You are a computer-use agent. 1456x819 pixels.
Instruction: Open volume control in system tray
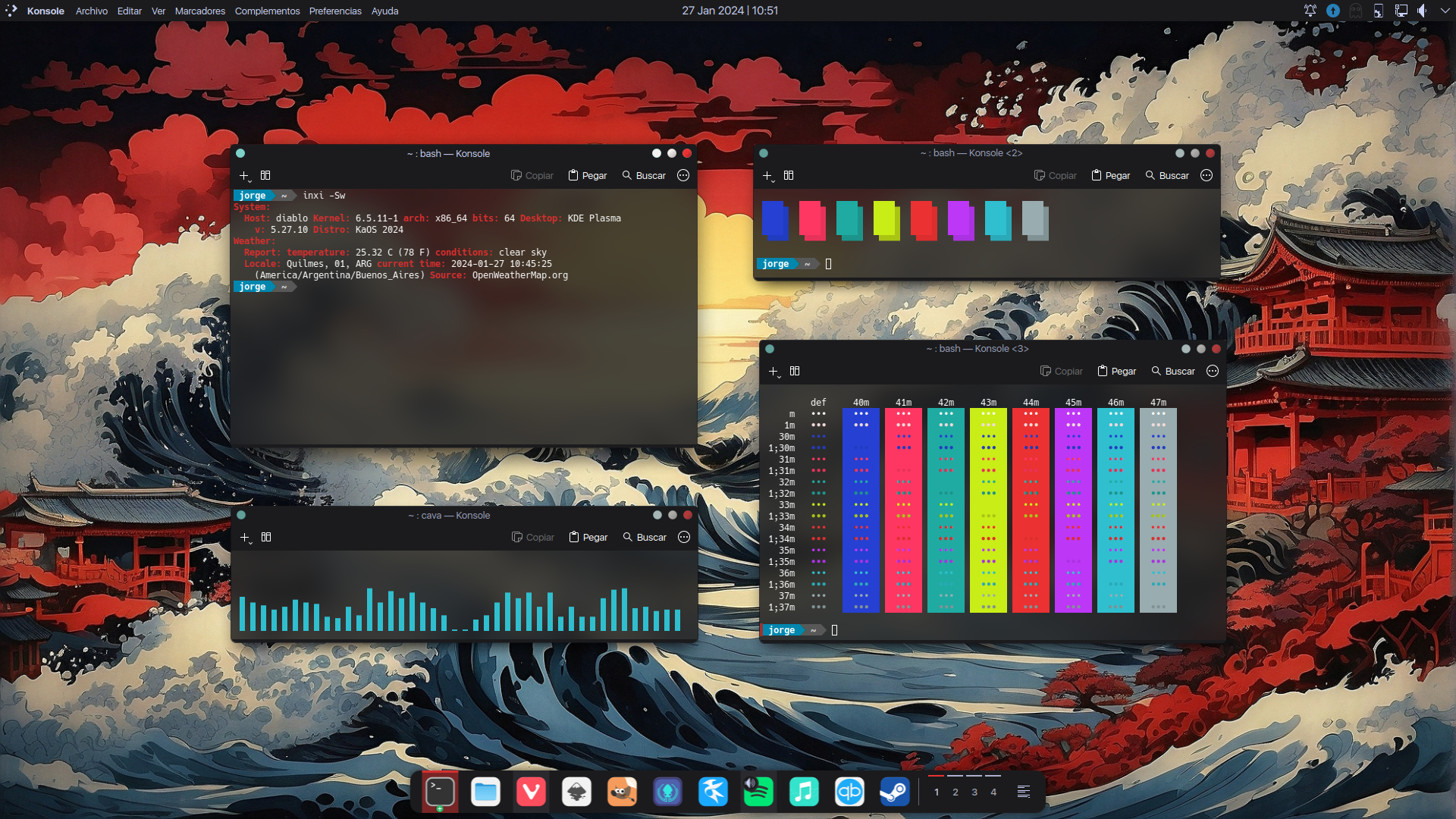pyautogui.click(x=1423, y=11)
